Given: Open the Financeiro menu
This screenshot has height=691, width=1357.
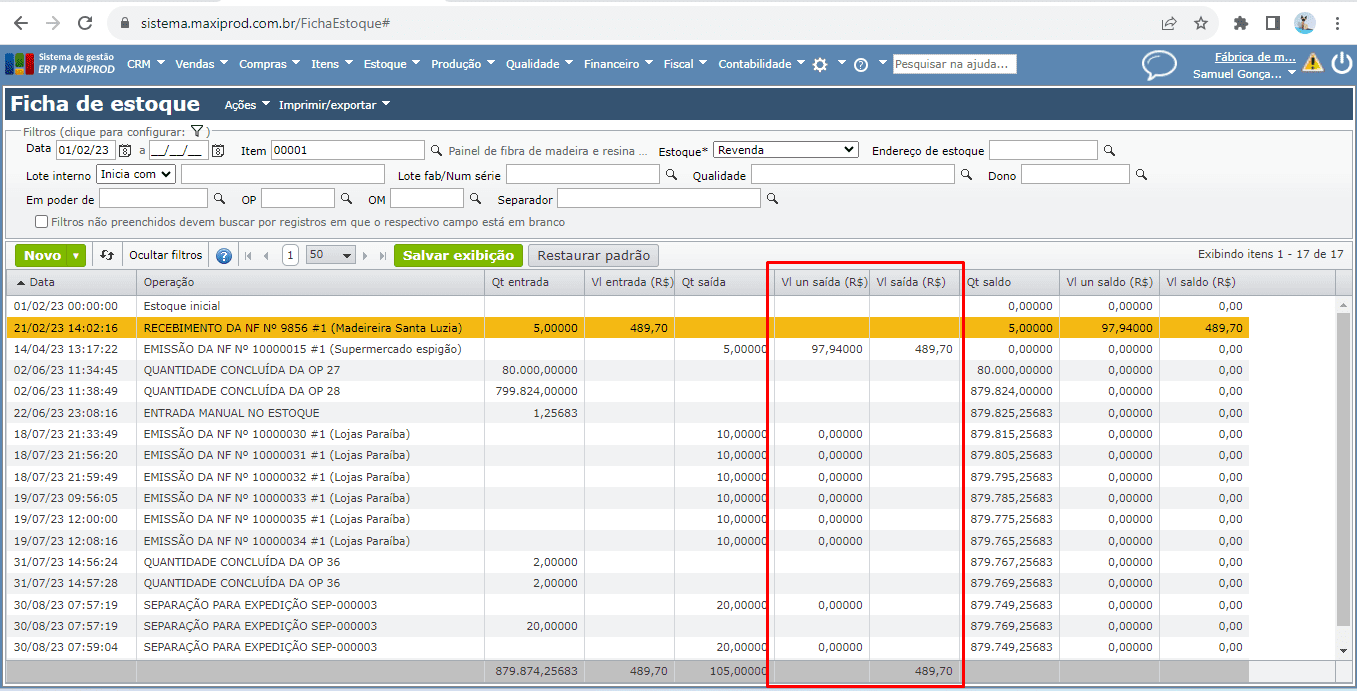Looking at the screenshot, I should [617, 64].
